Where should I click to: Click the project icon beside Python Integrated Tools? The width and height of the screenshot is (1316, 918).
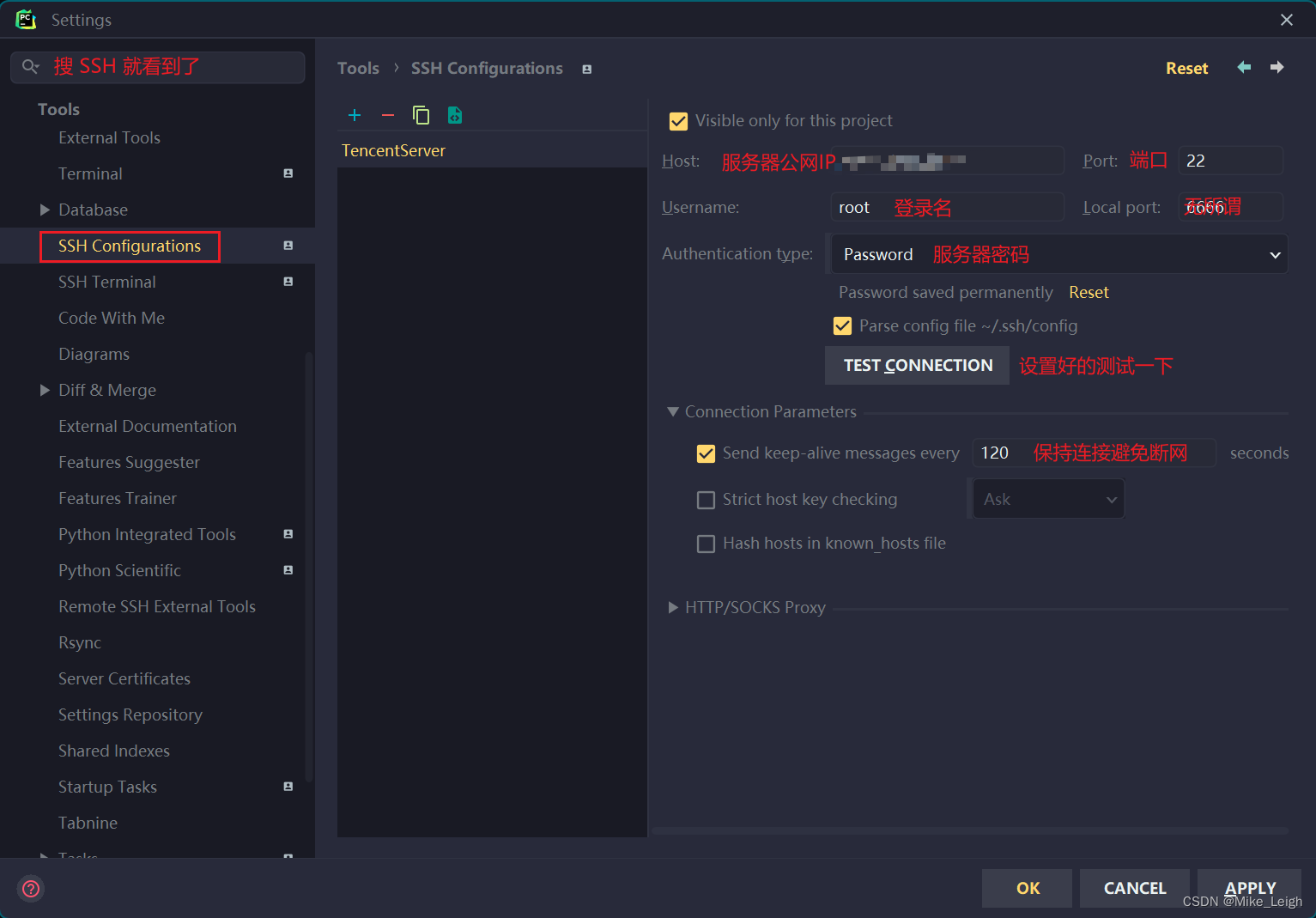(288, 534)
